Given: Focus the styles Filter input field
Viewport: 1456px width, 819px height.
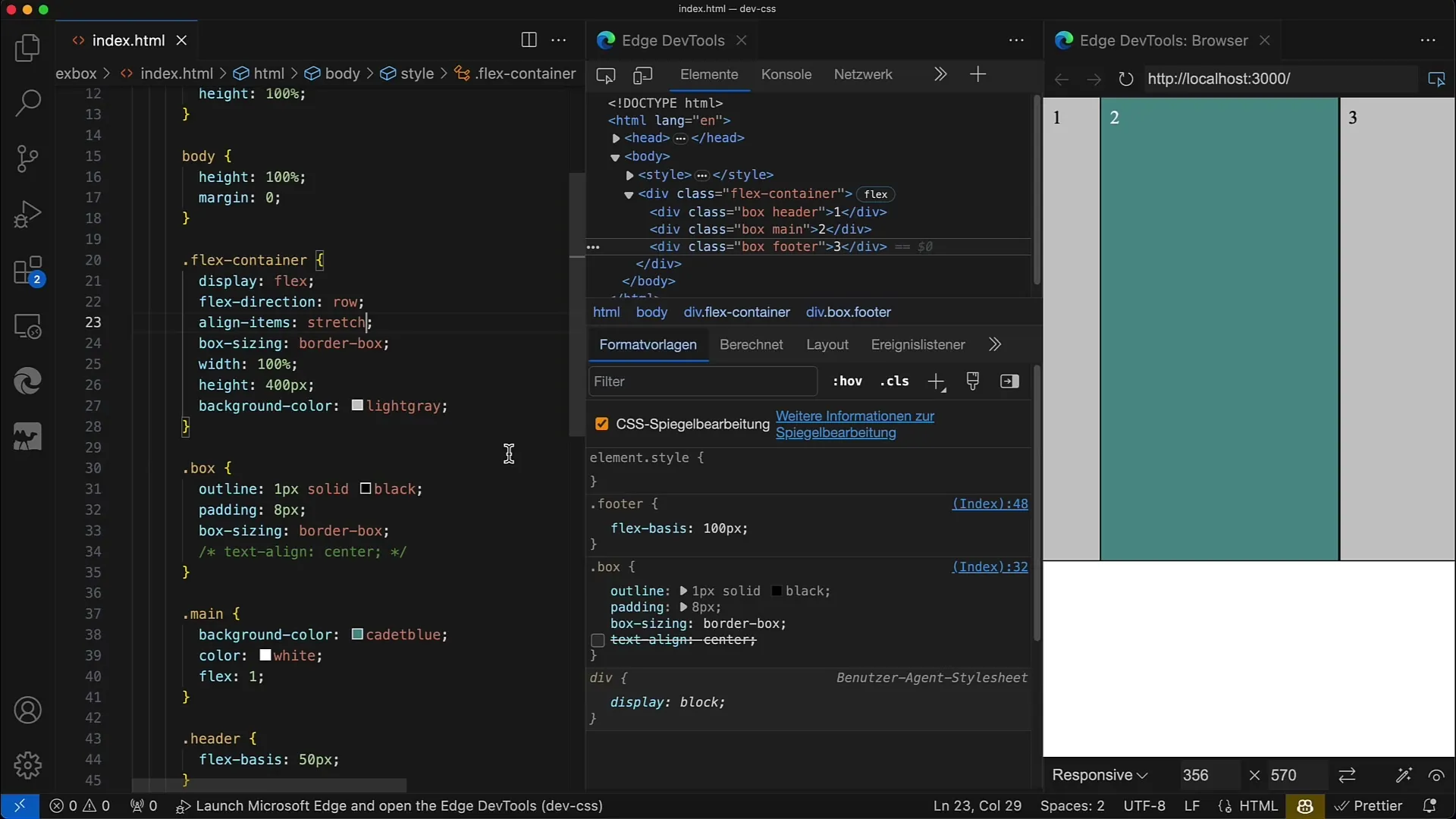Looking at the screenshot, I should pos(703,381).
